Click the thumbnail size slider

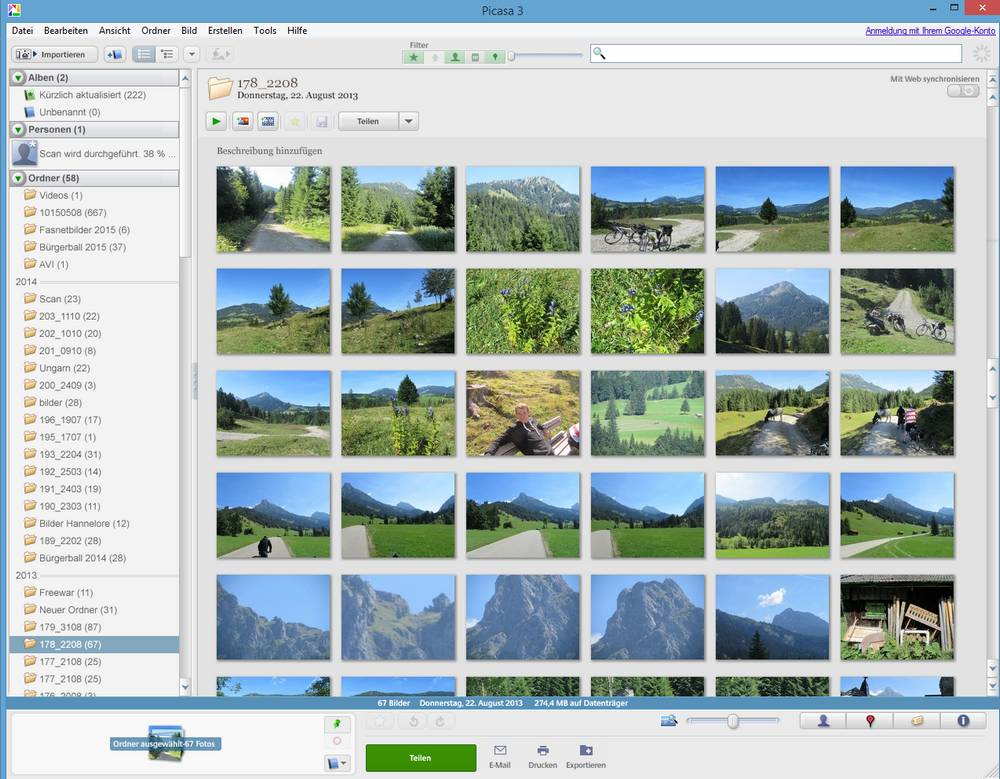[x=733, y=721]
